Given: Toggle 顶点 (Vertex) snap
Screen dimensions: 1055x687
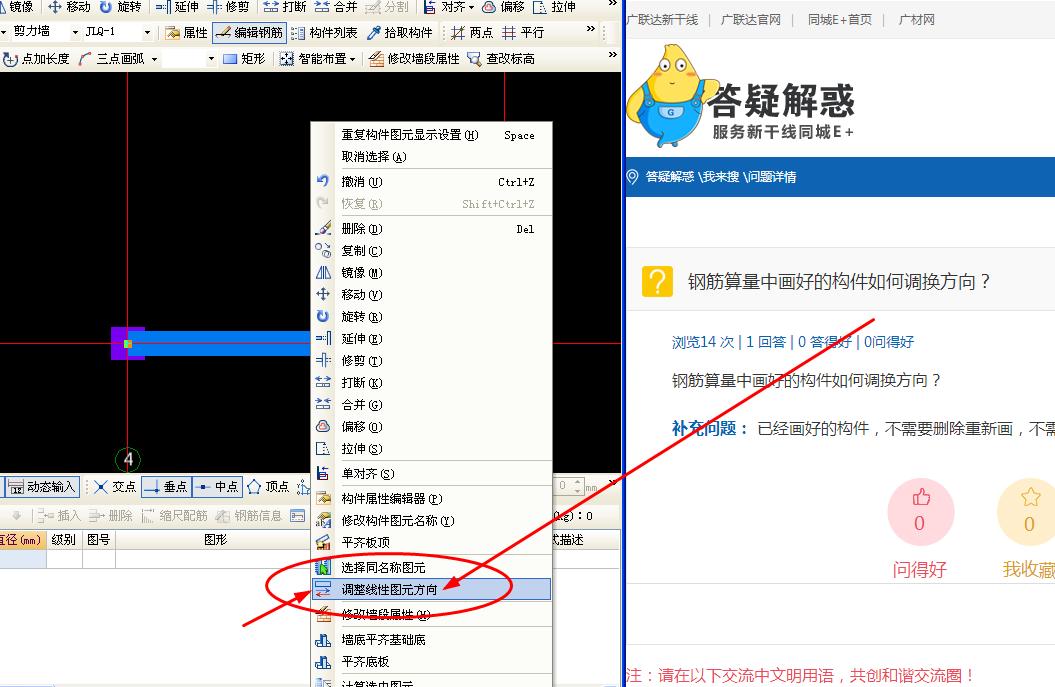Looking at the screenshot, I should point(268,486).
